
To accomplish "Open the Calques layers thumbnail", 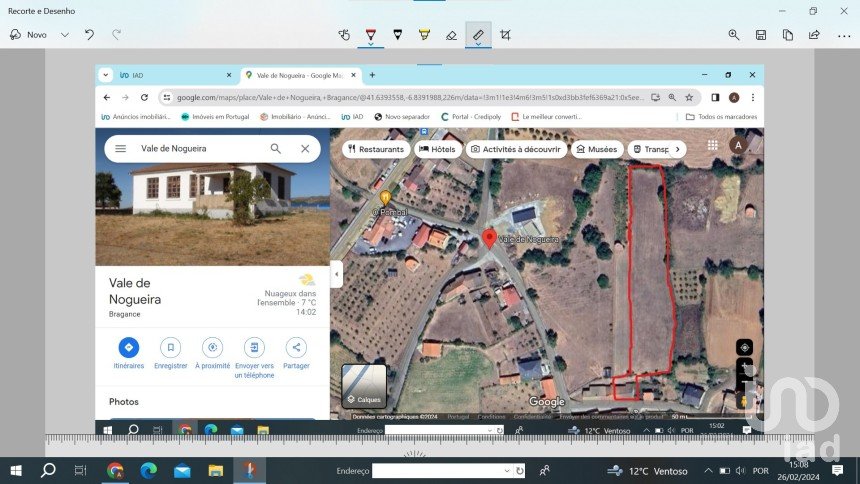I will pyautogui.click(x=364, y=386).
